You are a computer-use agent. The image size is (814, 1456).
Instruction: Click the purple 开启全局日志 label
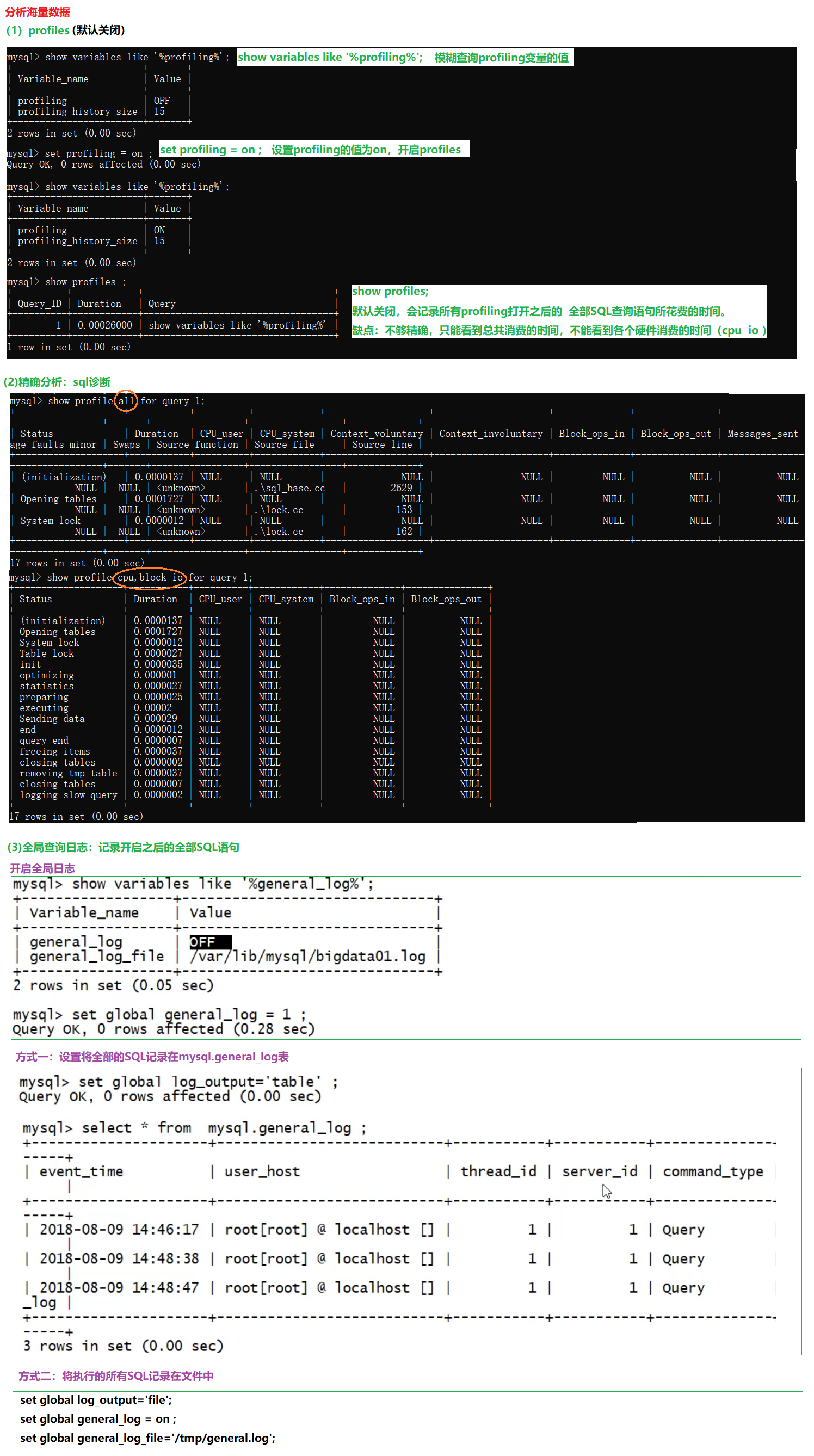point(42,869)
